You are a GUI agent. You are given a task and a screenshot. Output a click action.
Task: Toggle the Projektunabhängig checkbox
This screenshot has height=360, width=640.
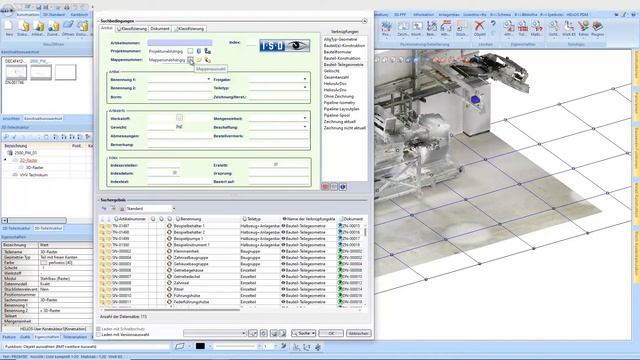pyautogui.click(x=190, y=51)
